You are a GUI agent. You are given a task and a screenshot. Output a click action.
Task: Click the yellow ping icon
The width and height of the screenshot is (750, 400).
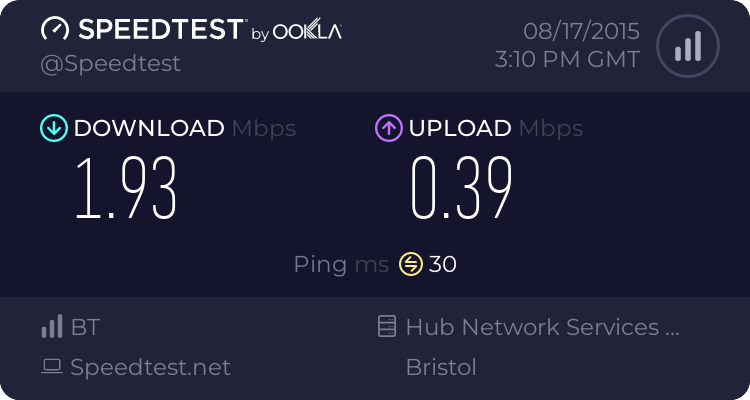410,264
